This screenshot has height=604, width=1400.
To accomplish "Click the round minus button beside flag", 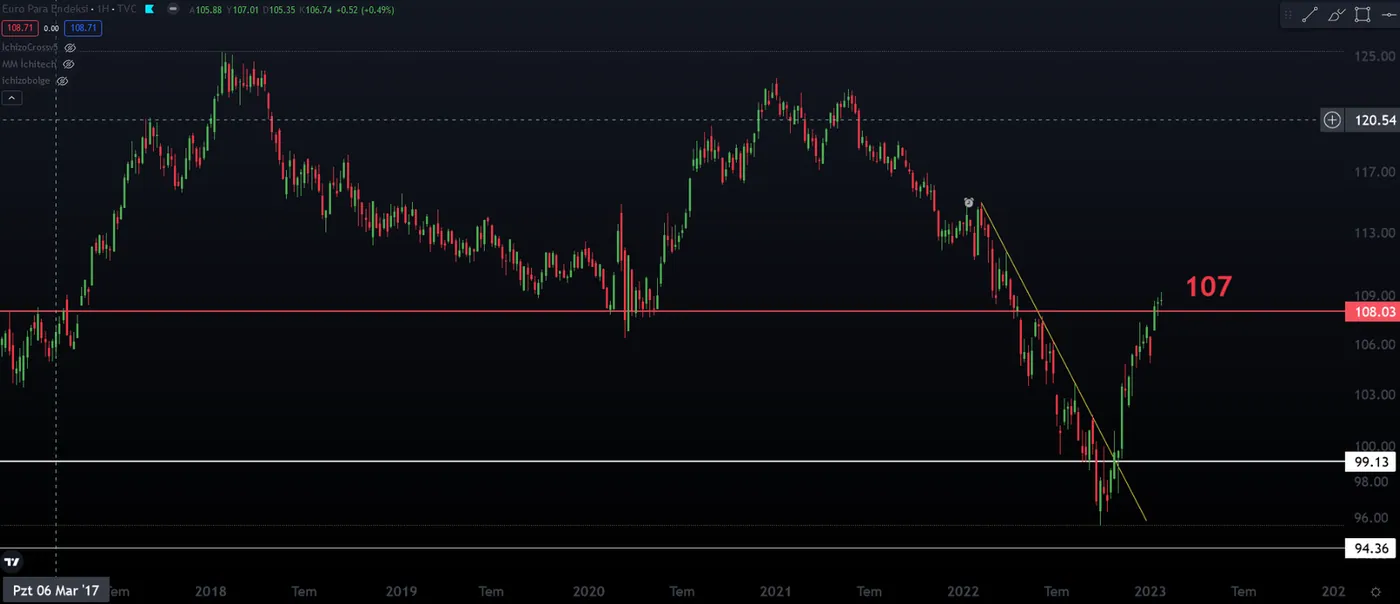I will tap(174, 10).
